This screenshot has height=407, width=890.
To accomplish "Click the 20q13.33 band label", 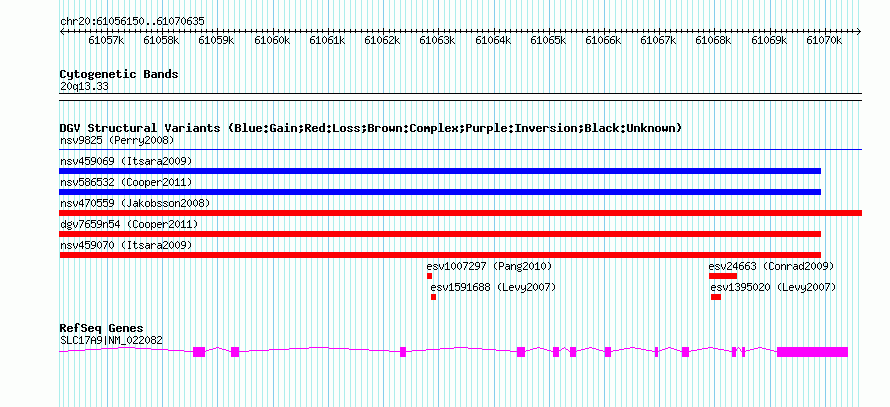I will [x=84, y=87].
